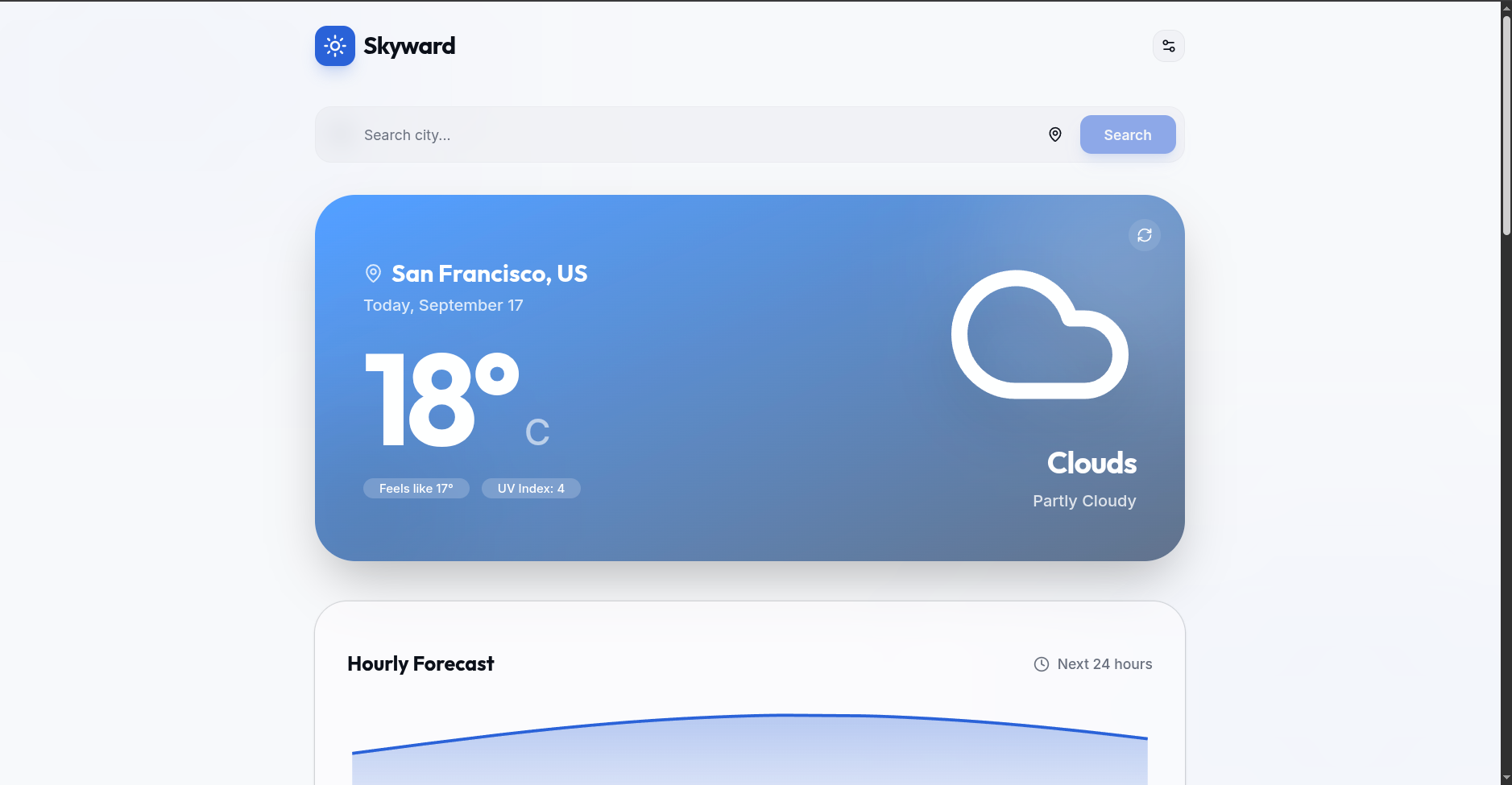Click the large cloud weather icon
This screenshot has width=1512, height=785.
[1039, 334]
